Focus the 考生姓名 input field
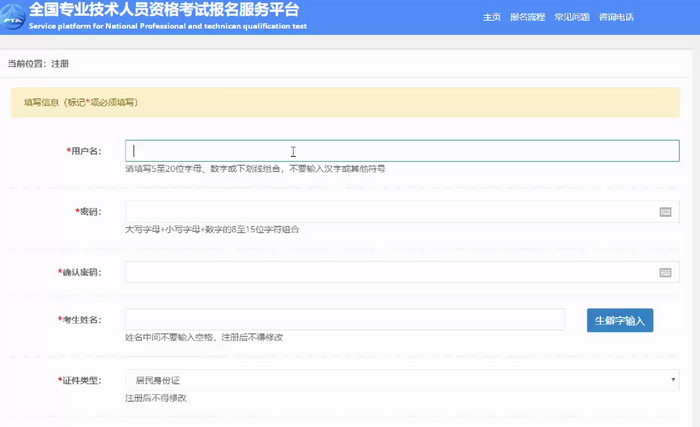 click(x=344, y=320)
